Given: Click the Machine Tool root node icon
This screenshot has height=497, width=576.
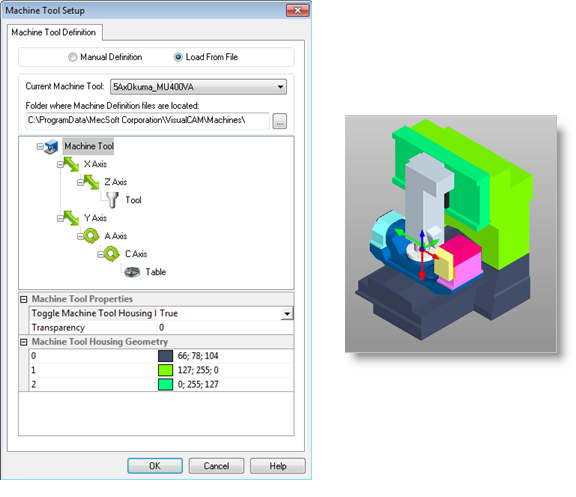Looking at the screenshot, I should 51,147.
